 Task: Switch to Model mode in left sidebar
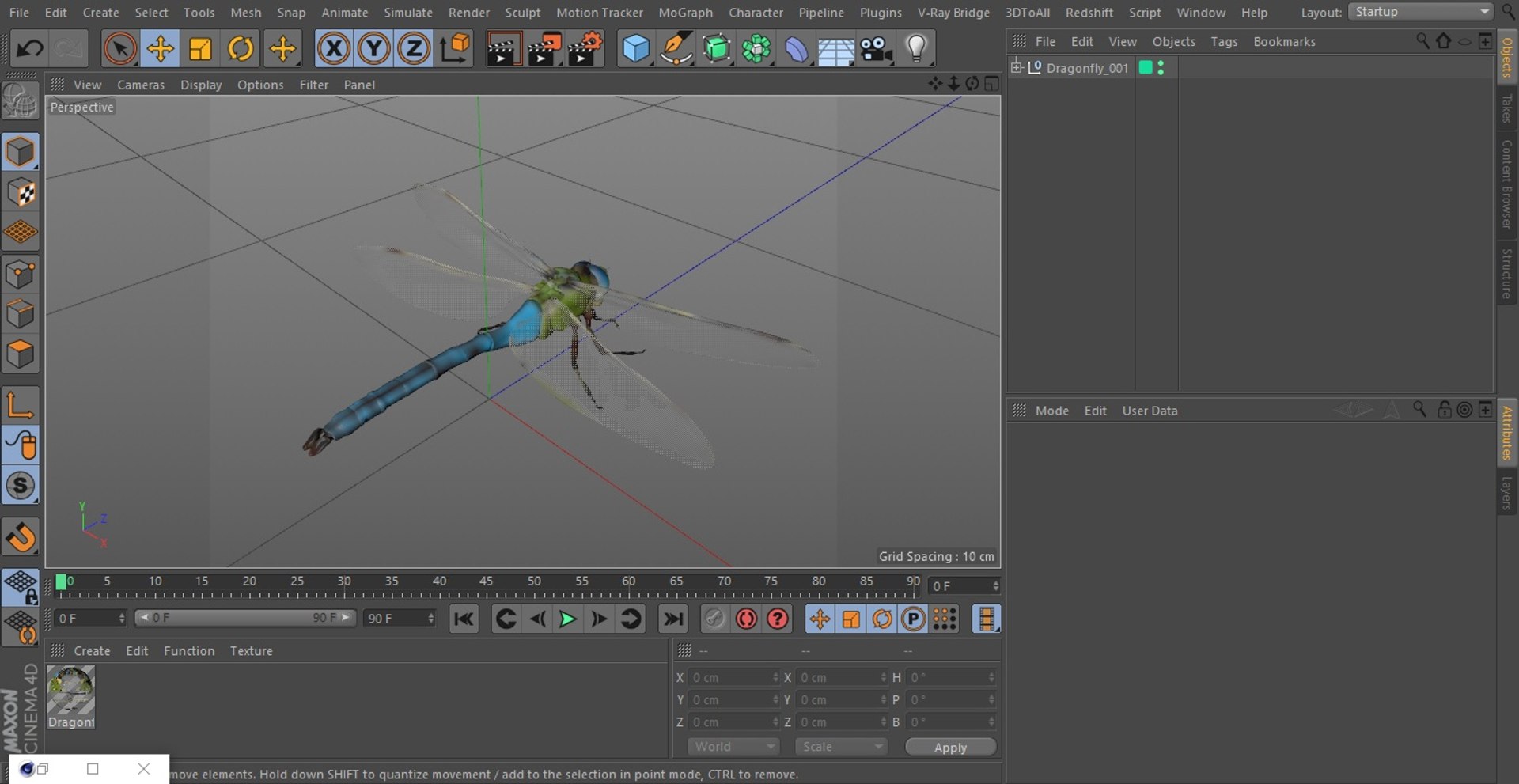(21, 152)
